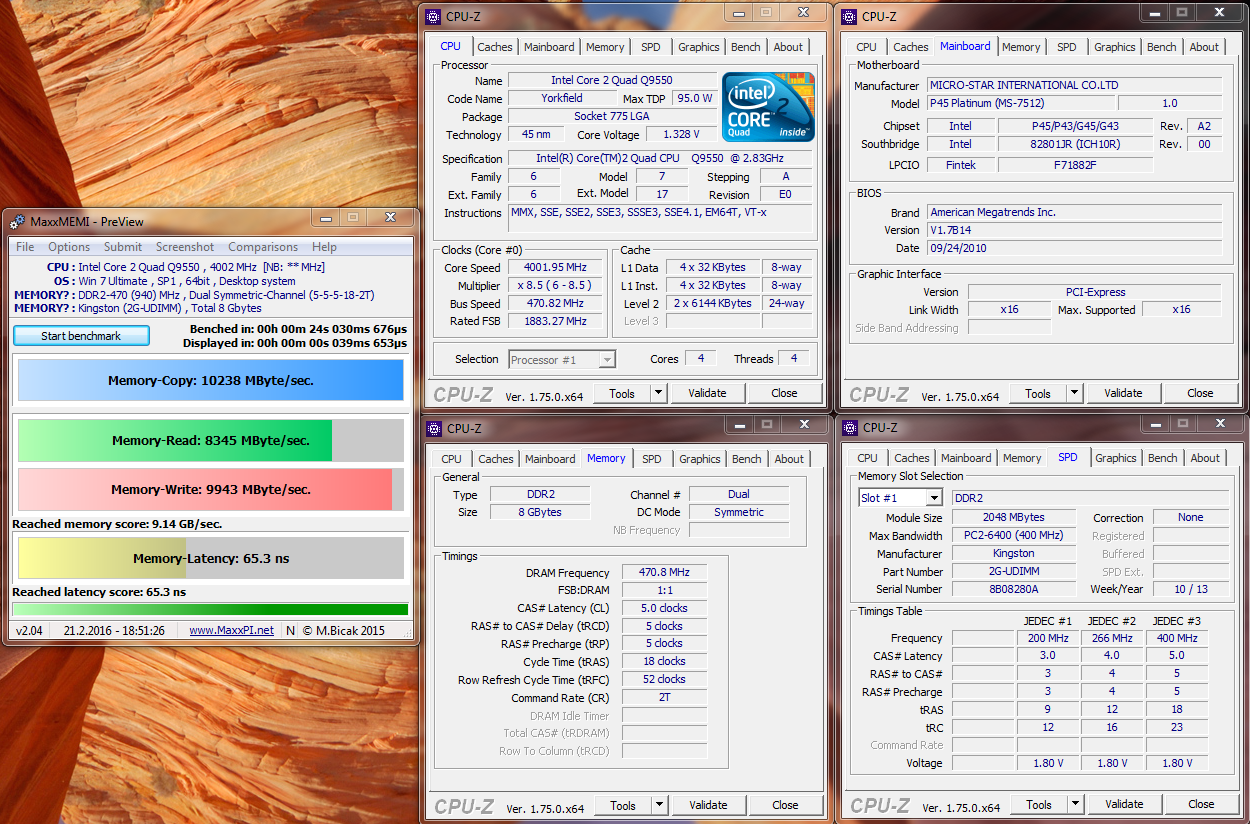Click the Intel Core 2 Quad logo
This screenshot has height=824, width=1250.
tap(769, 107)
